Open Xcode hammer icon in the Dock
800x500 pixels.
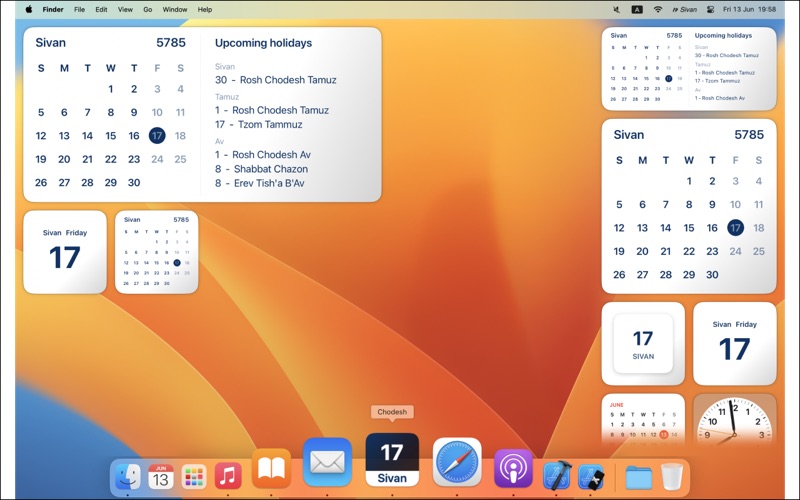point(557,476)
